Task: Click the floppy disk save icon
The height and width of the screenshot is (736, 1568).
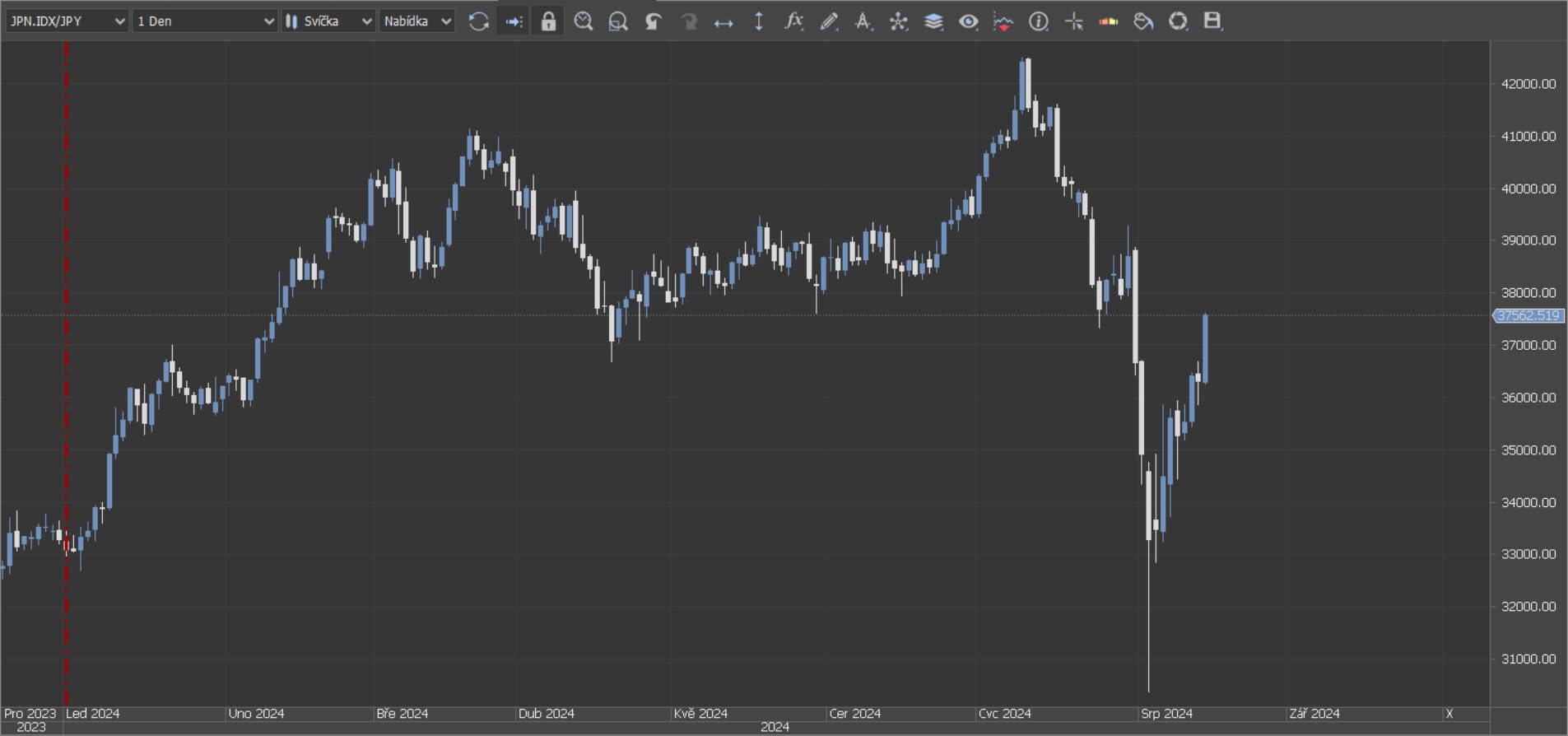Action: coord(1213,21)
